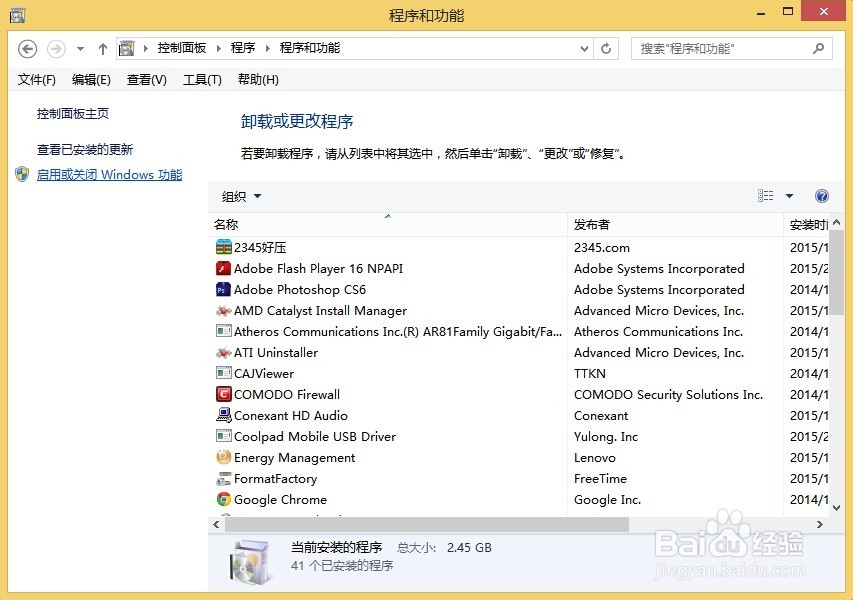Click the search magnifier icon
Image resolution: width=853 pixels, height=600 pixels.
(x=818, y=48)
